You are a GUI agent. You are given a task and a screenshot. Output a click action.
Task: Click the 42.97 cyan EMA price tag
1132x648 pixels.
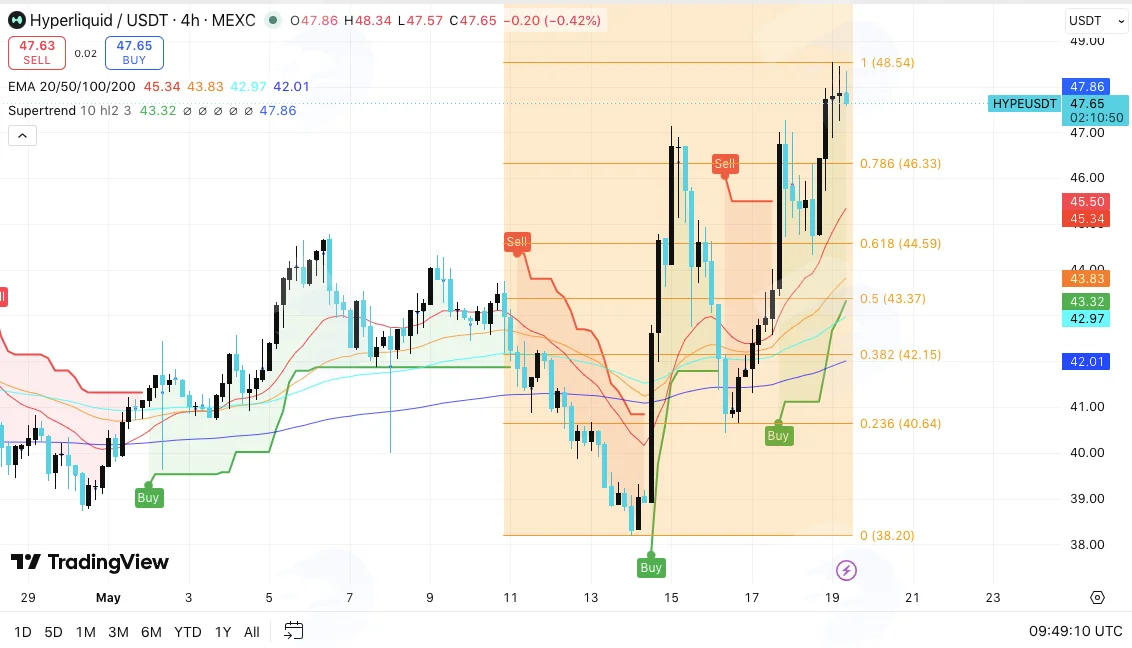coord(1087,319)
